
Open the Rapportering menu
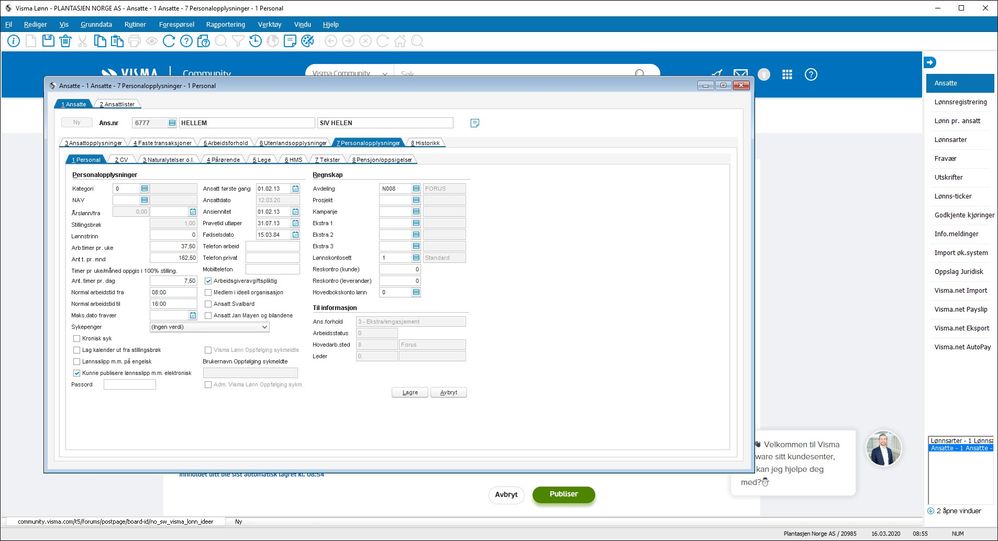[x=225, y=24]
